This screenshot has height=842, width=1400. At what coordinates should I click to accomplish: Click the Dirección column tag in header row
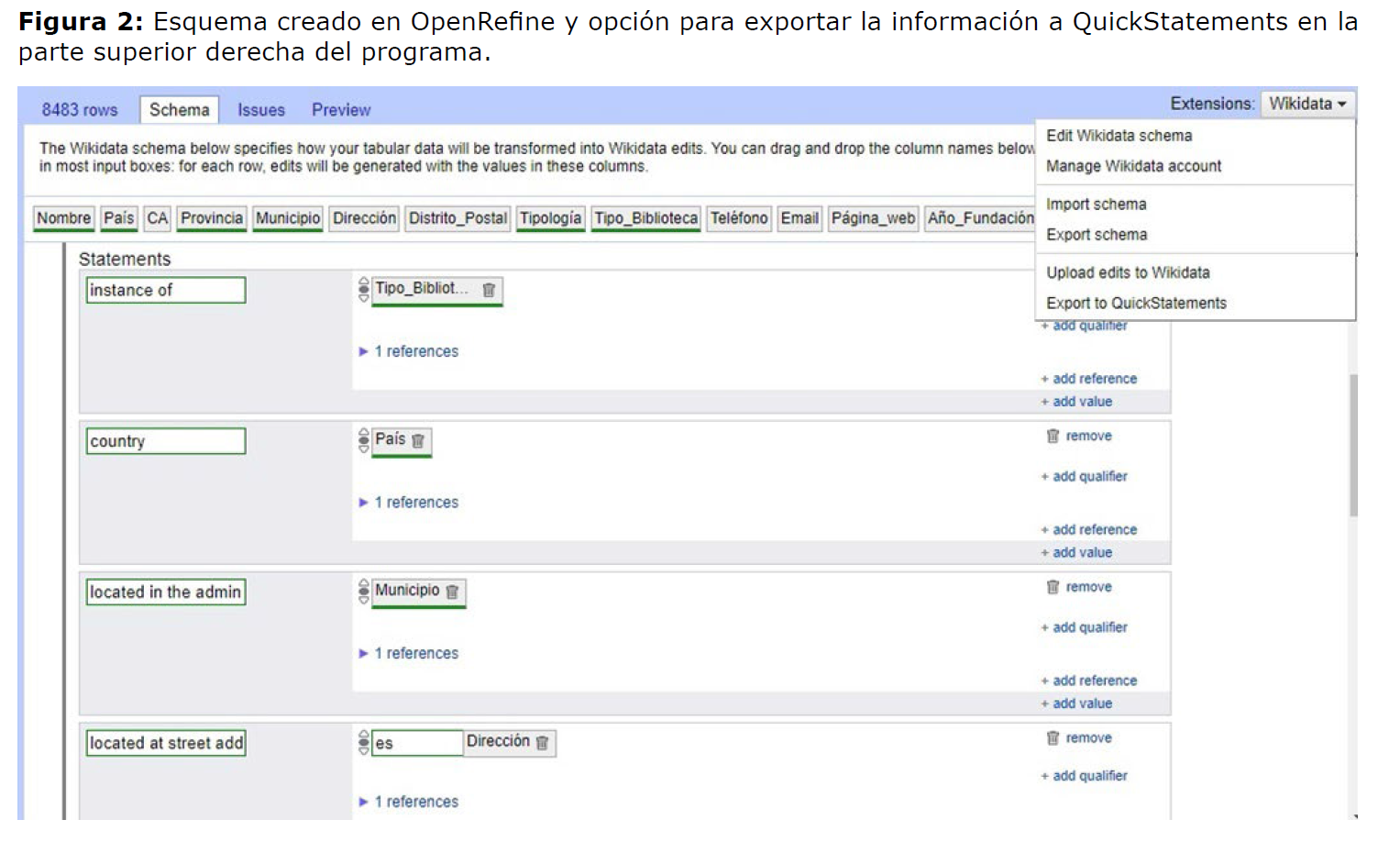pyautogui.click(x=364, y=218)
